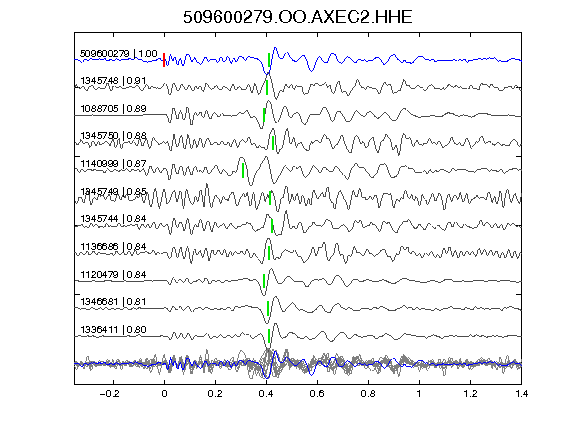Click the x-axis tick label 0.8

tap(368, 394)
